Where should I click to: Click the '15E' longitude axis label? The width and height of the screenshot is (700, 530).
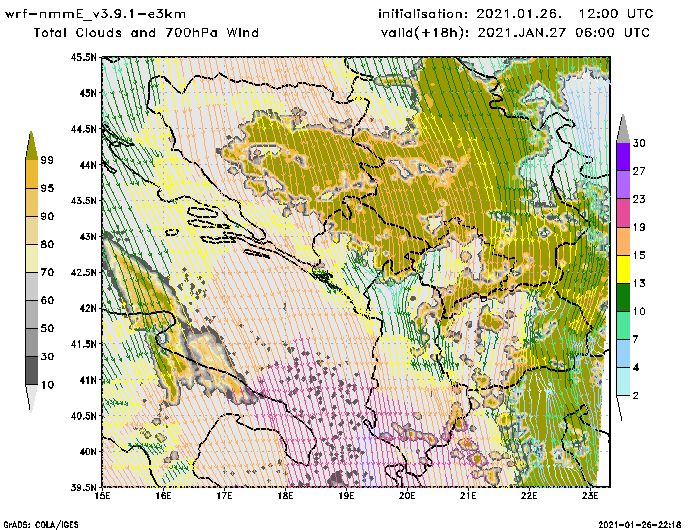(103, 496)
